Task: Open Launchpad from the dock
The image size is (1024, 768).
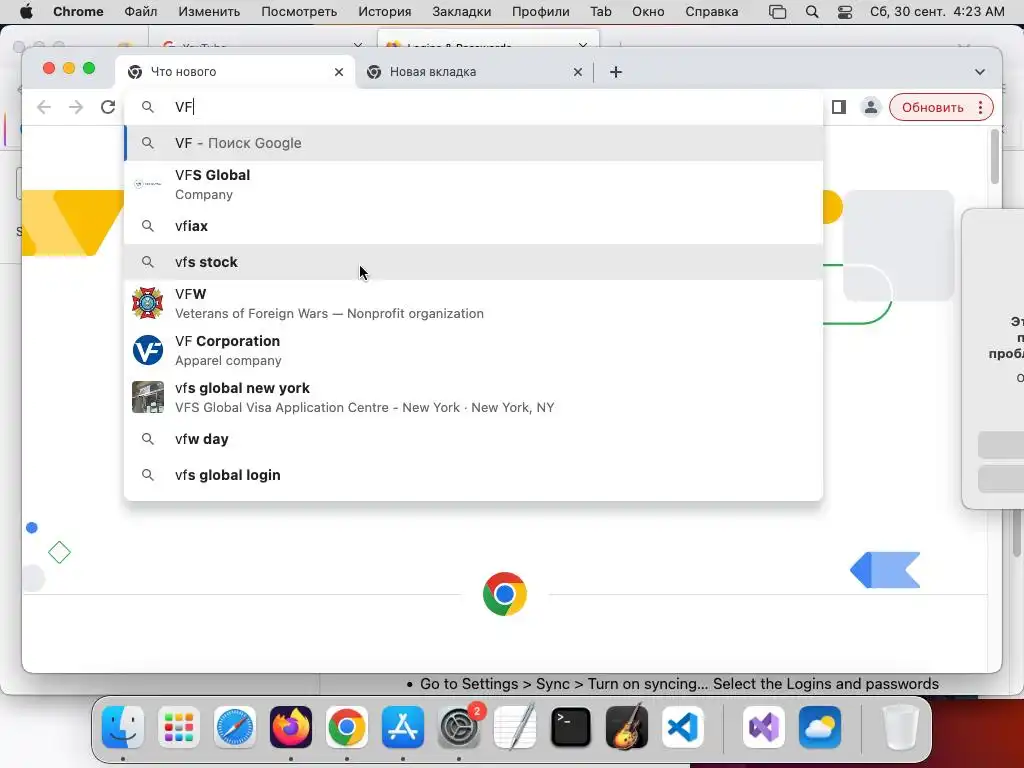Action: pyautogui.click(x=179, y=727)
